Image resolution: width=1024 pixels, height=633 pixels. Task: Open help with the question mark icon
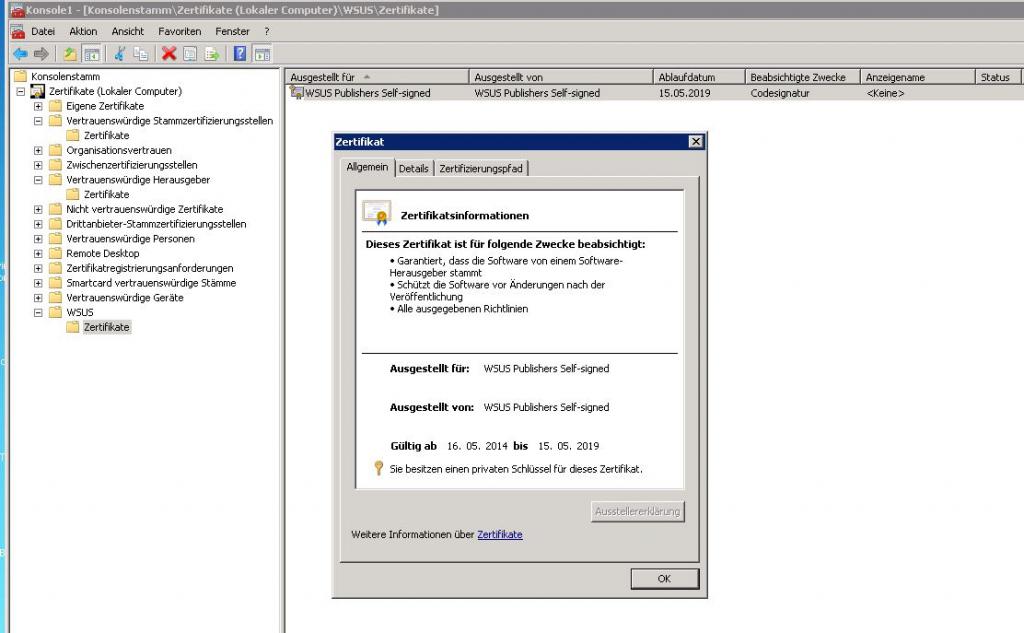[x=240, y=54]
